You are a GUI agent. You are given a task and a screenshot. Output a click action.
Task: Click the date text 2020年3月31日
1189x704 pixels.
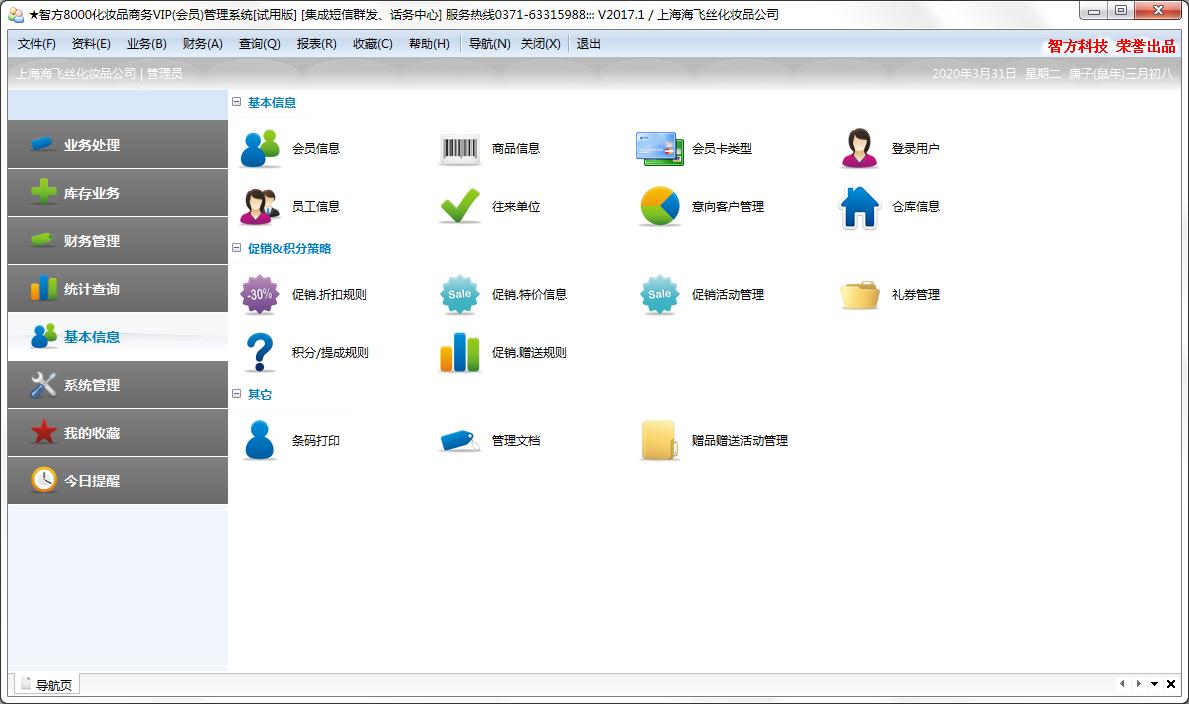coord(974,74)
